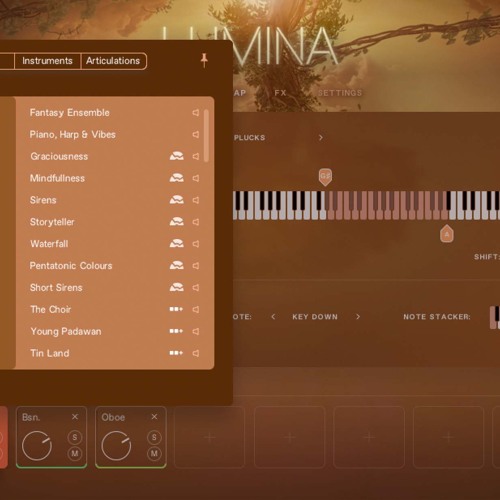Mute the Bsn. instrument slot
The width and height of the screenshot is (500, 500).
(x=75, y=453)
